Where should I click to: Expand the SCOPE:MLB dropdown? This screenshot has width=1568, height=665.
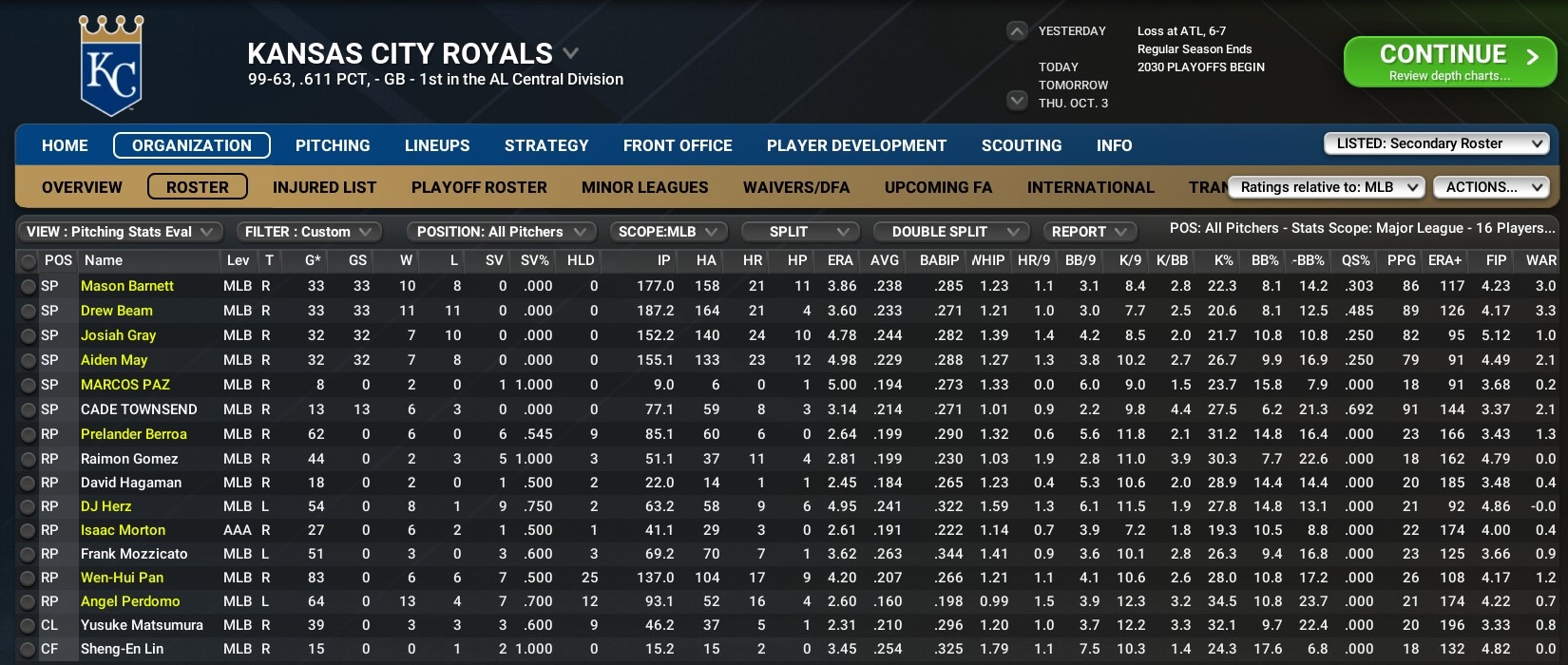[x=668, y=232]
